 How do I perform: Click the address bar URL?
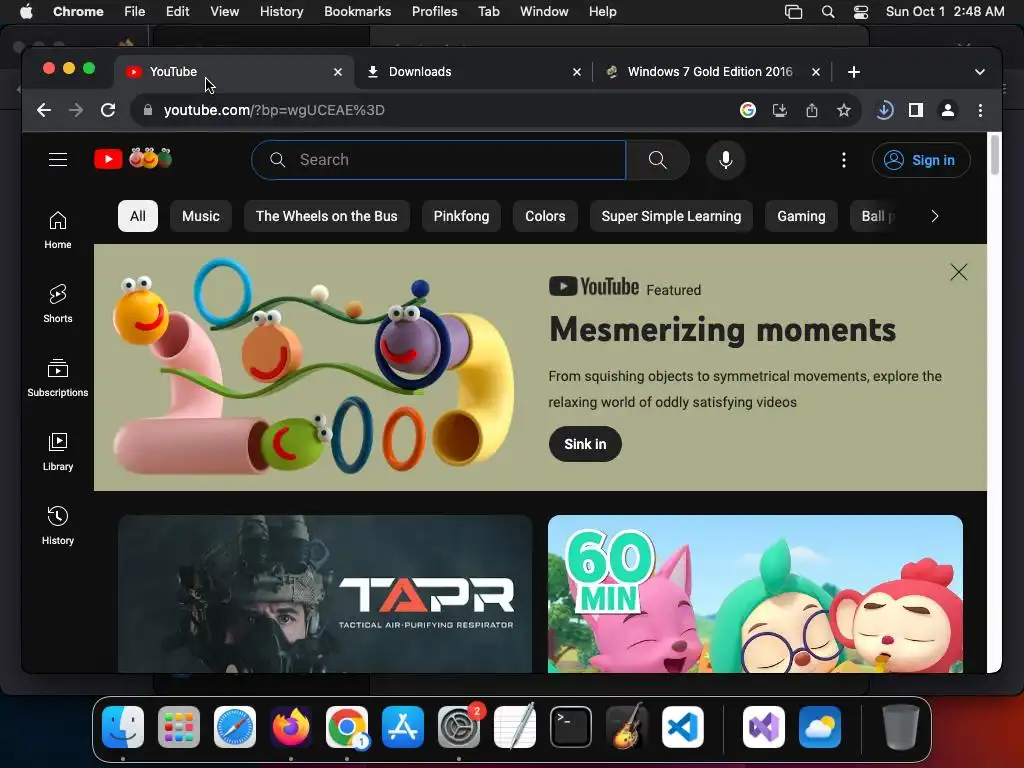click(x=274, y=110)
